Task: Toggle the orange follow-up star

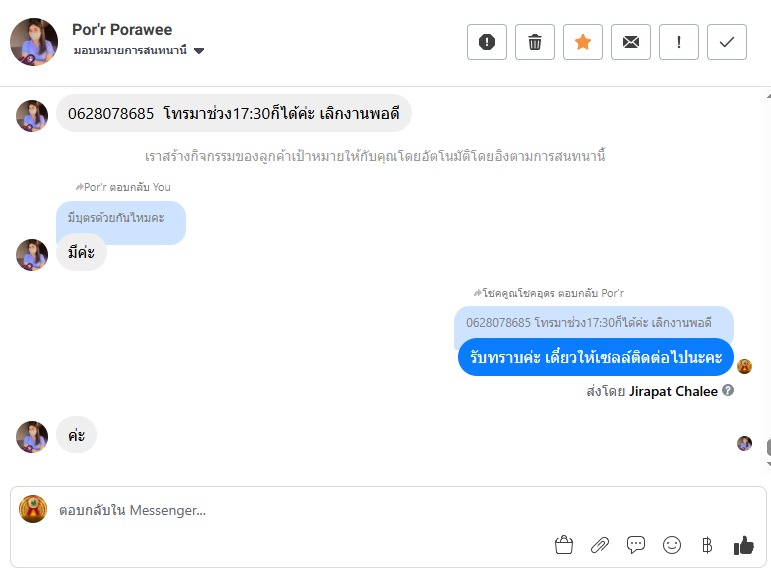Action: click(583, 42)
